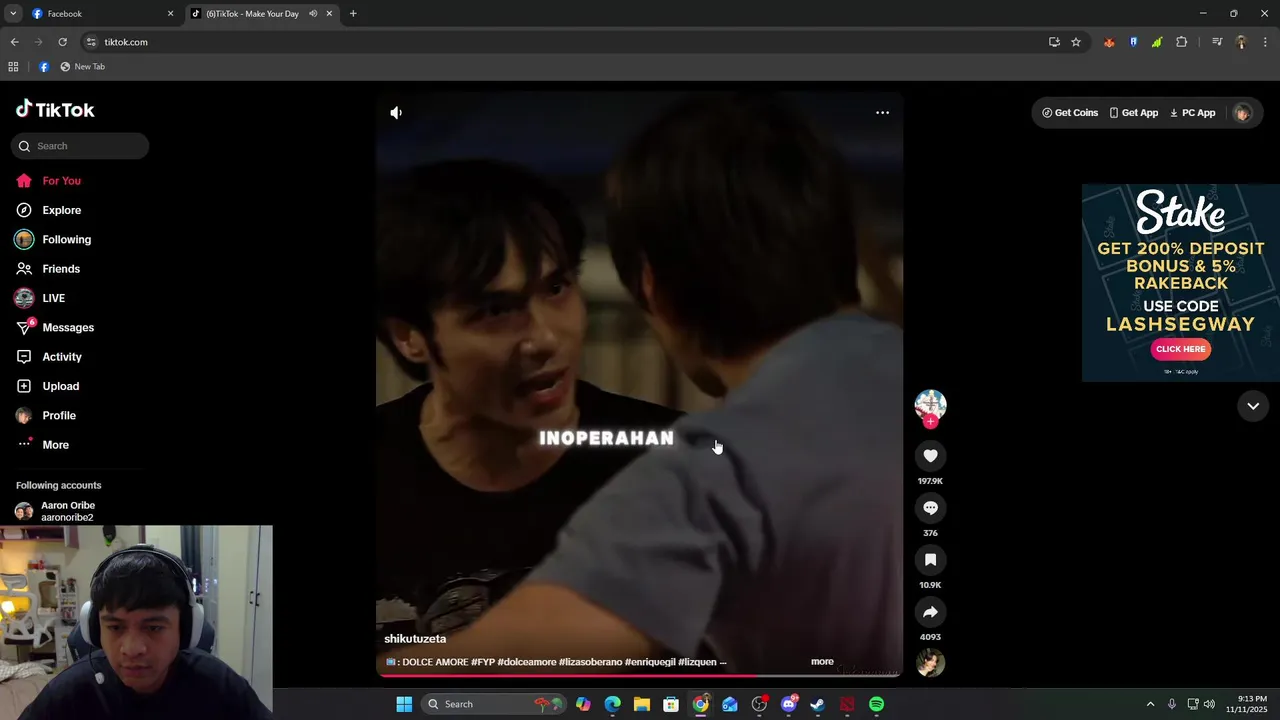
Task: Like the video with the heart icon
Action: 930,456
